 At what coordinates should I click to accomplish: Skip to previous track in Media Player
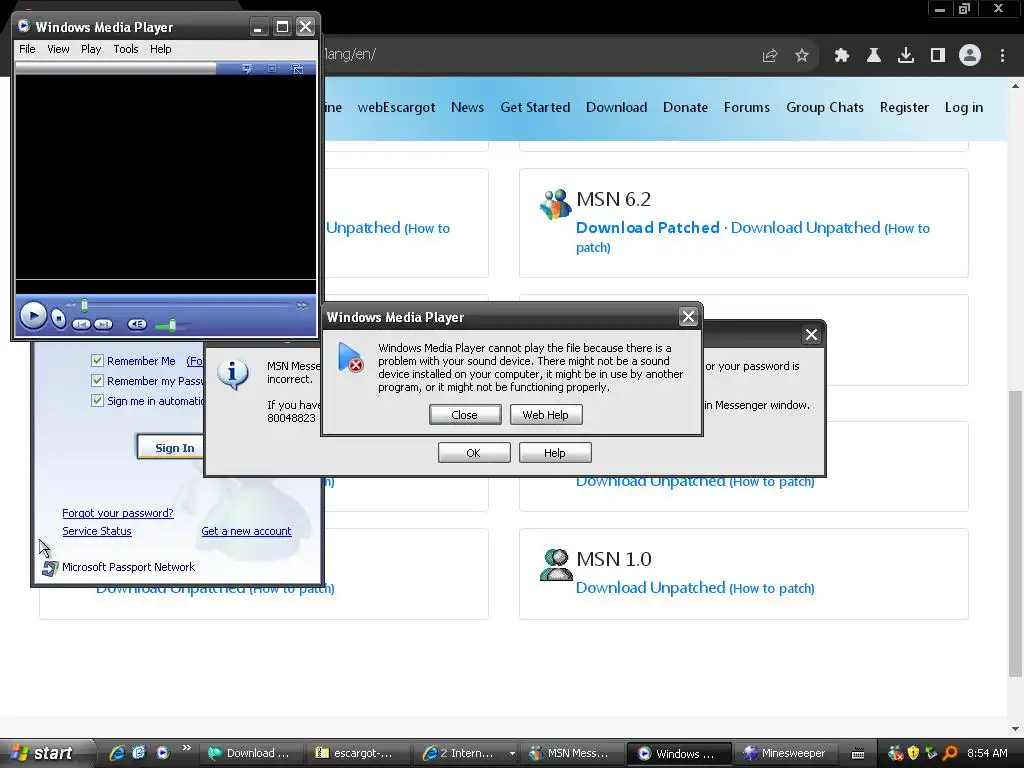81,324
